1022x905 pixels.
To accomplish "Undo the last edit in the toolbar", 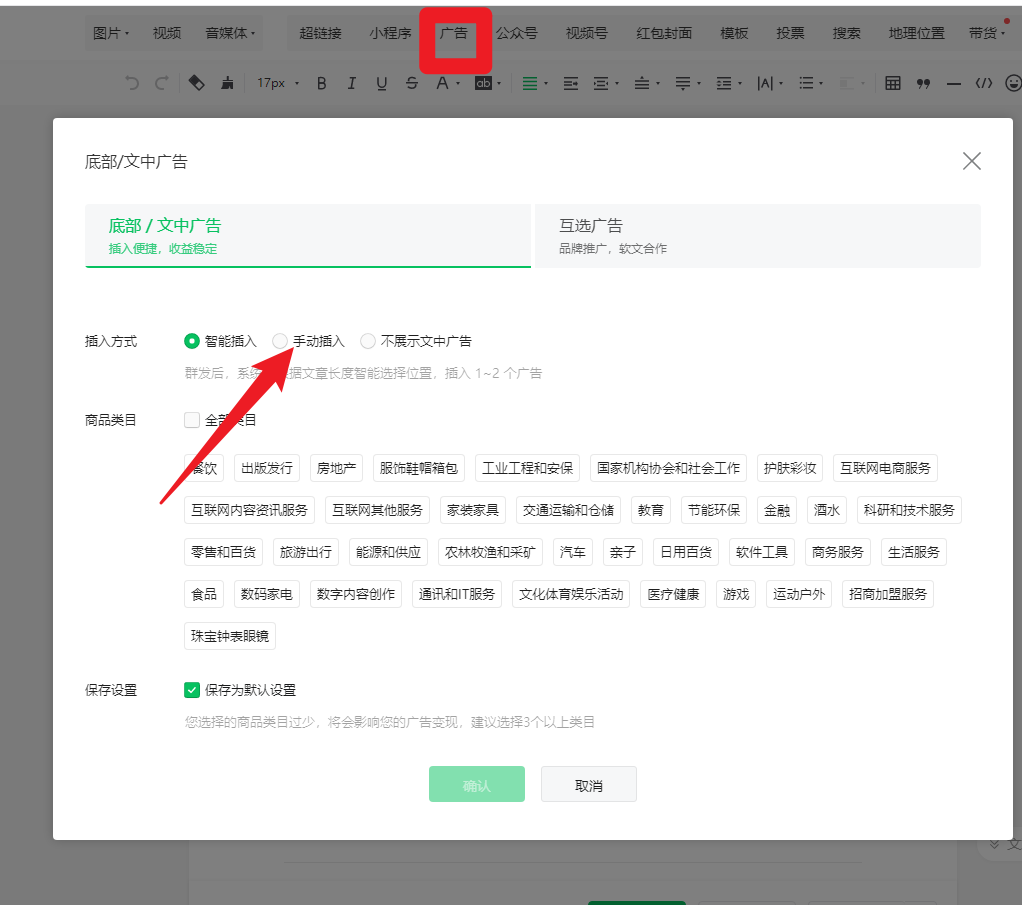I will [x=132, y=83].
